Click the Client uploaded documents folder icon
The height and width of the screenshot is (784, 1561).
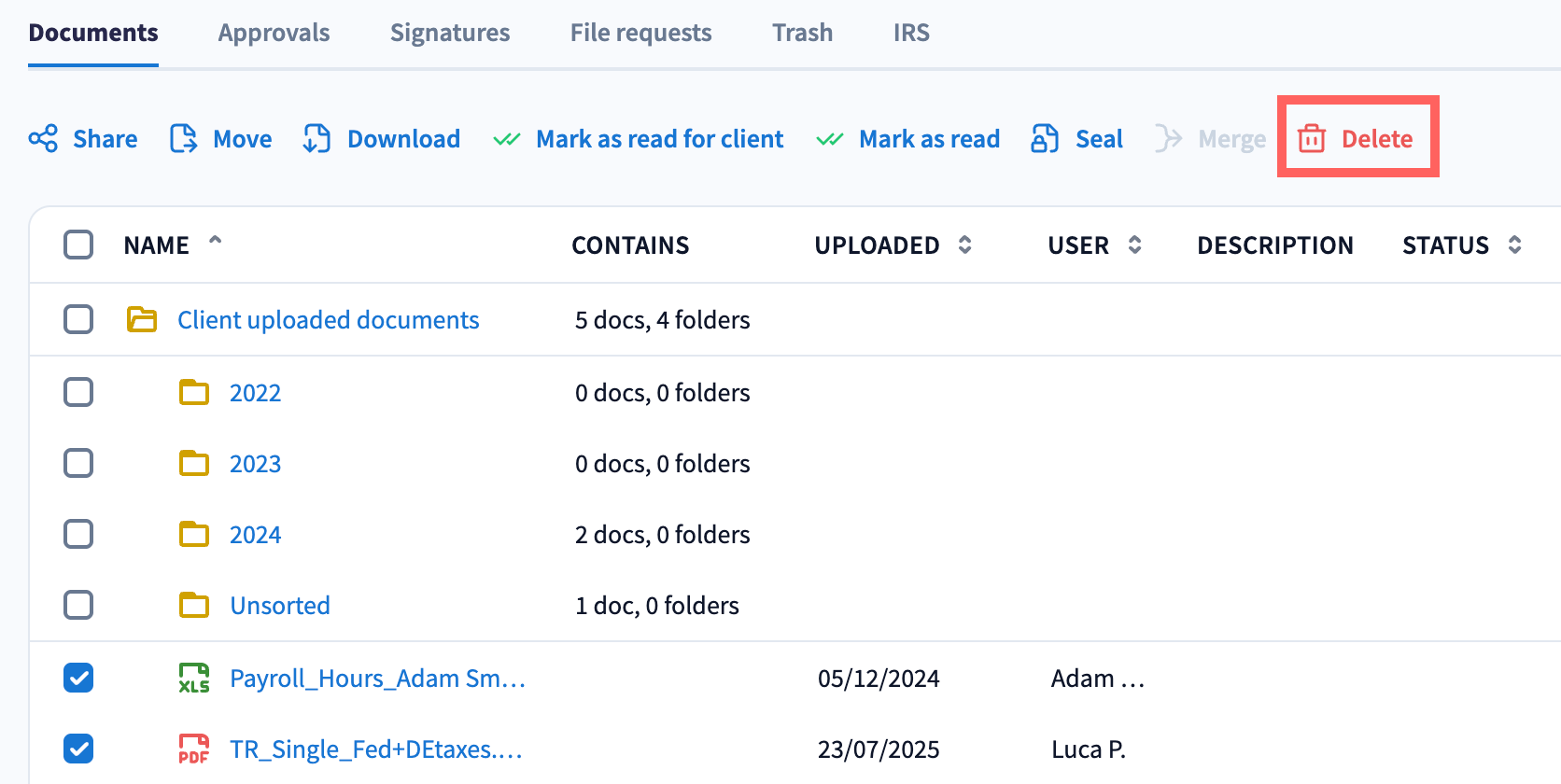pos(142,320)
